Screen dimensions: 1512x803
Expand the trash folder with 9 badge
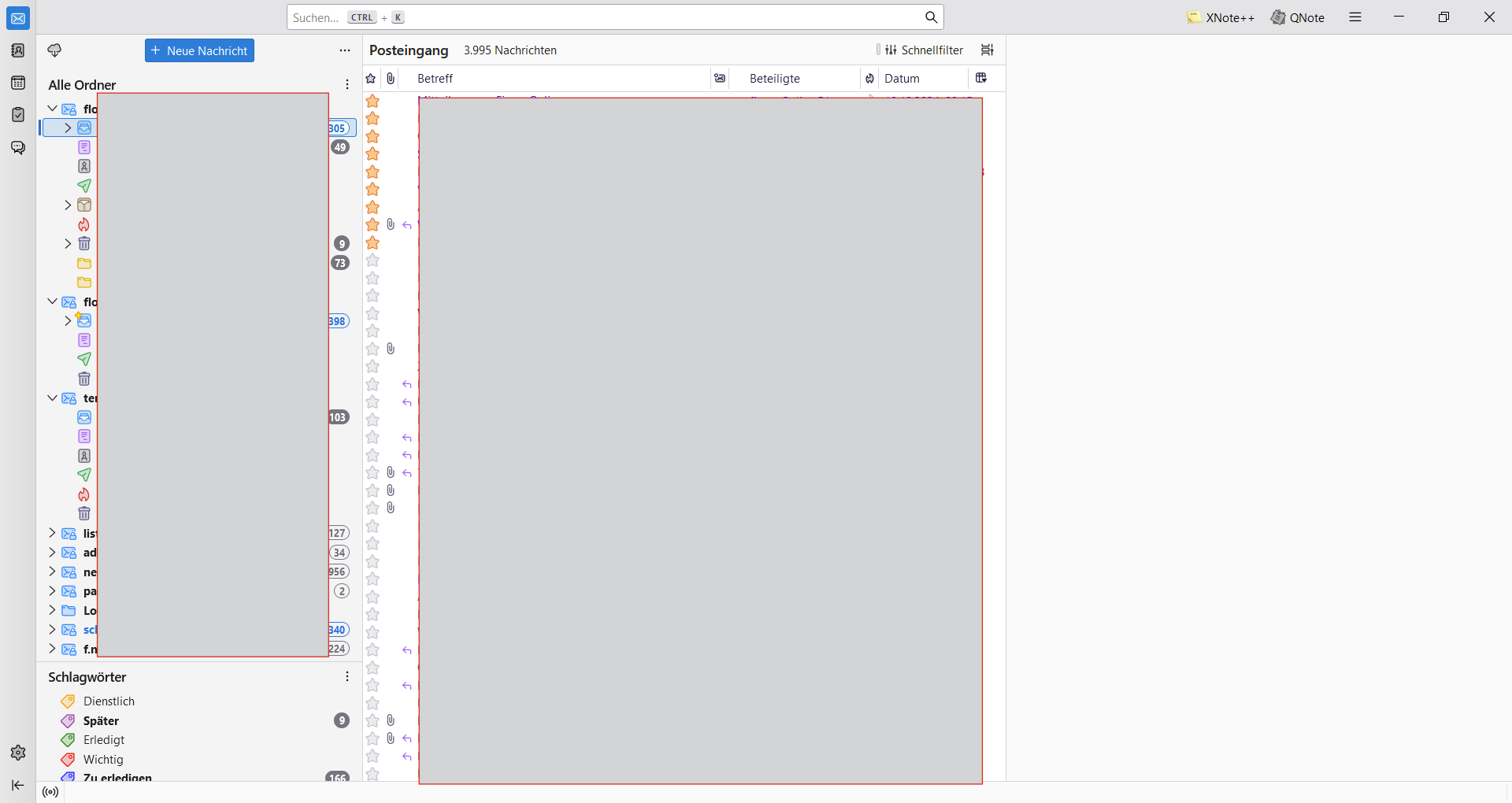[68, 243]
